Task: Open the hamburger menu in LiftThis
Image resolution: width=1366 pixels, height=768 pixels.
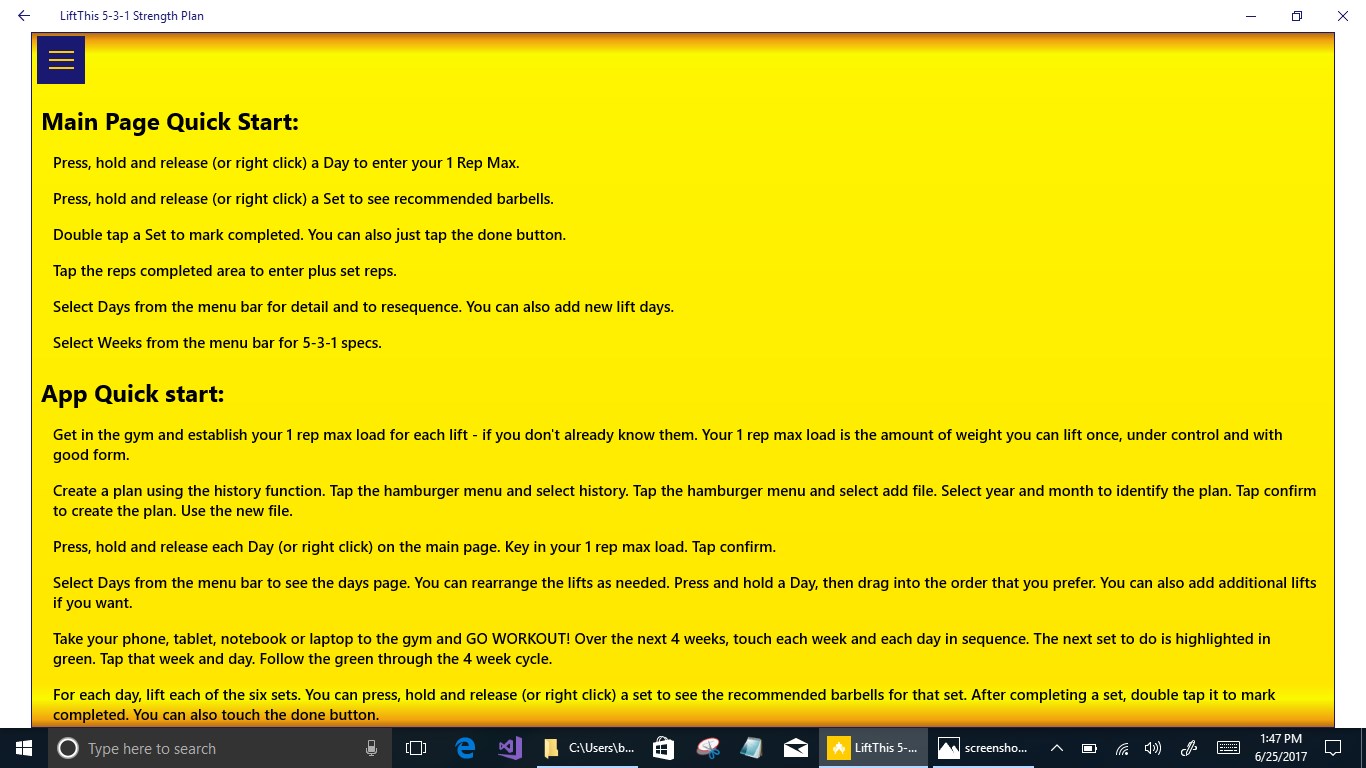Action: (x=61, y=60)
